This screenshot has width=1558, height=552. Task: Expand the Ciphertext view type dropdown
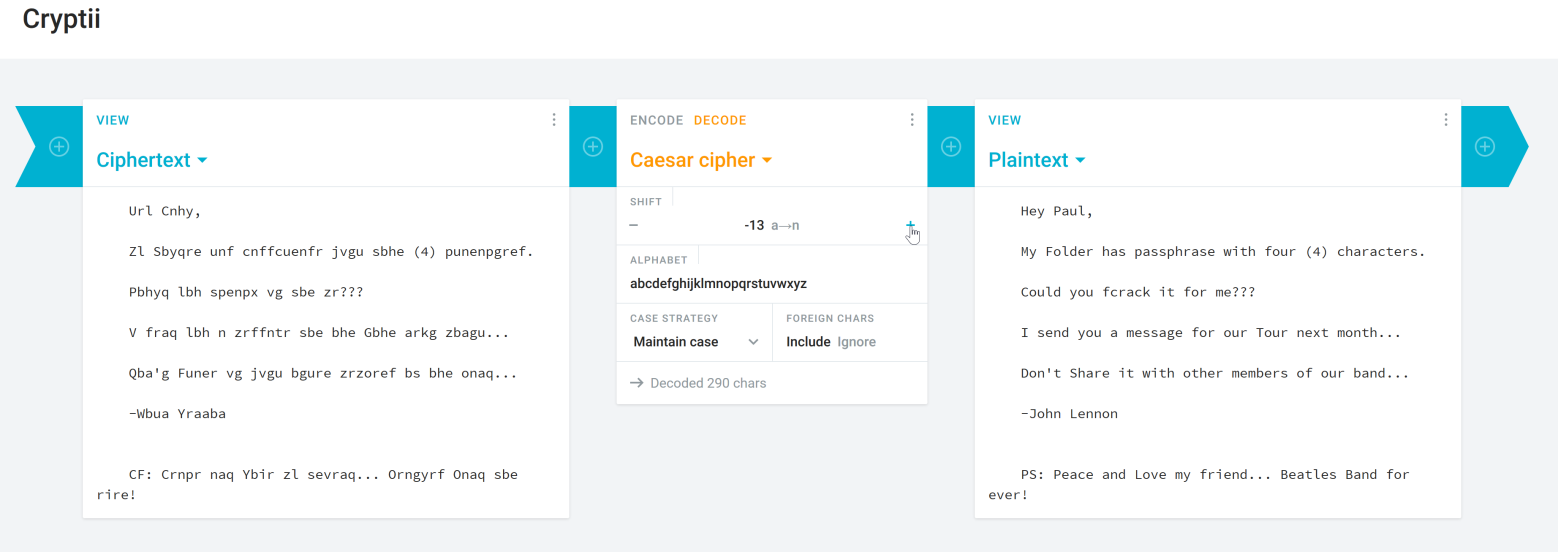pyautogui.click(x=151, y=160)
